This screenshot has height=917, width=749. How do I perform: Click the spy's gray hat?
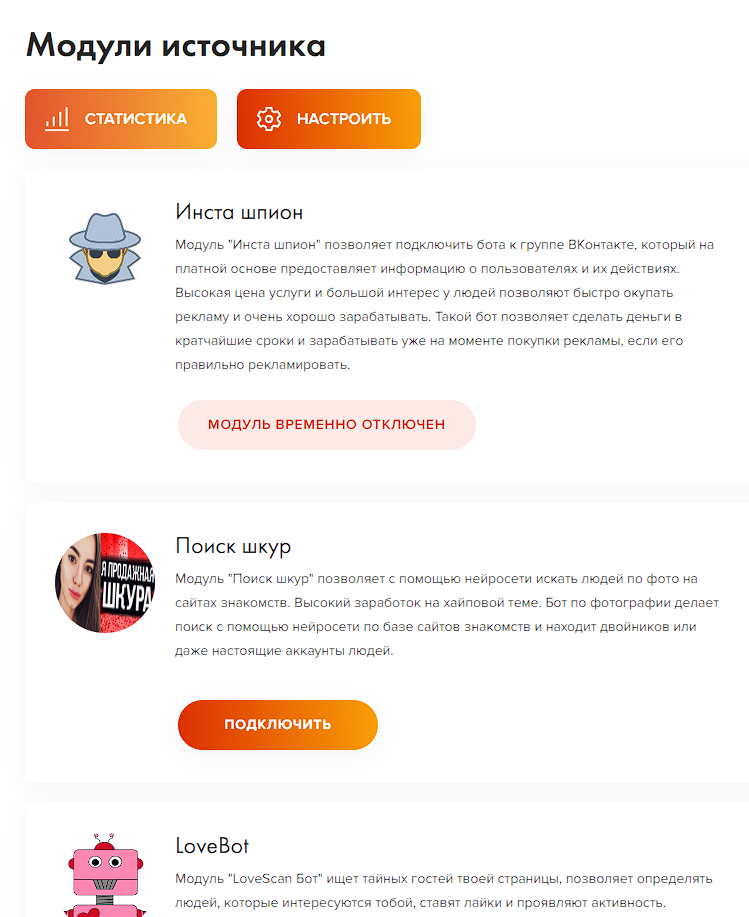tap(105, 233)
